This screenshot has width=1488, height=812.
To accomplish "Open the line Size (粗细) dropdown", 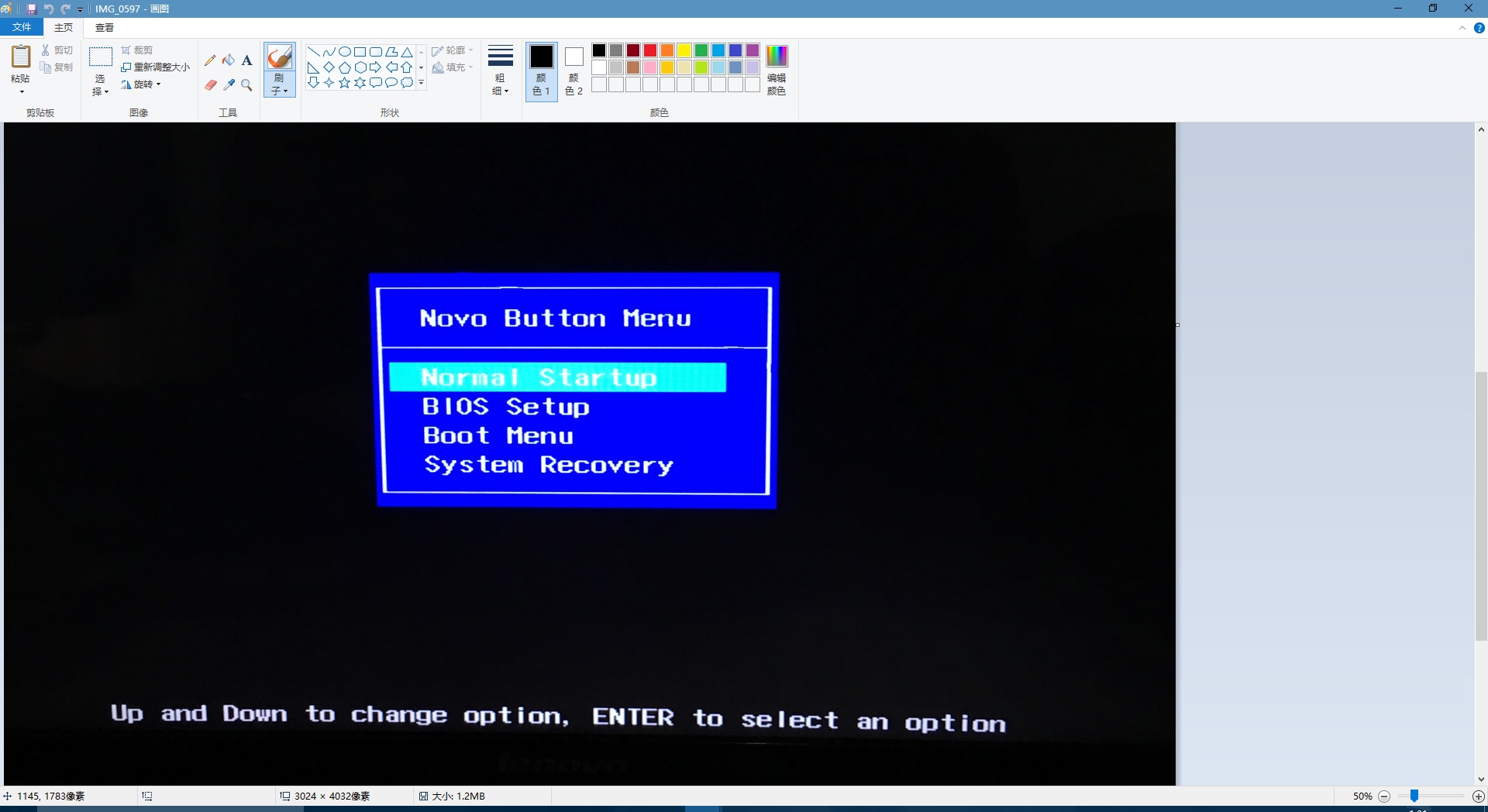I will (501, 70).
